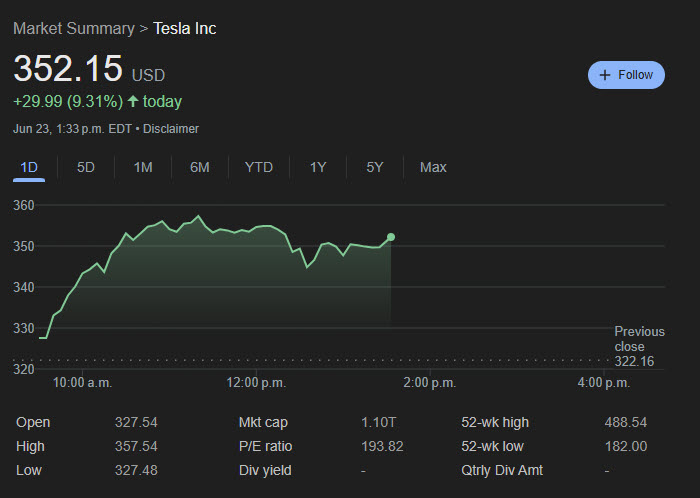Show the 6M chart range

(x=200, y=167)
